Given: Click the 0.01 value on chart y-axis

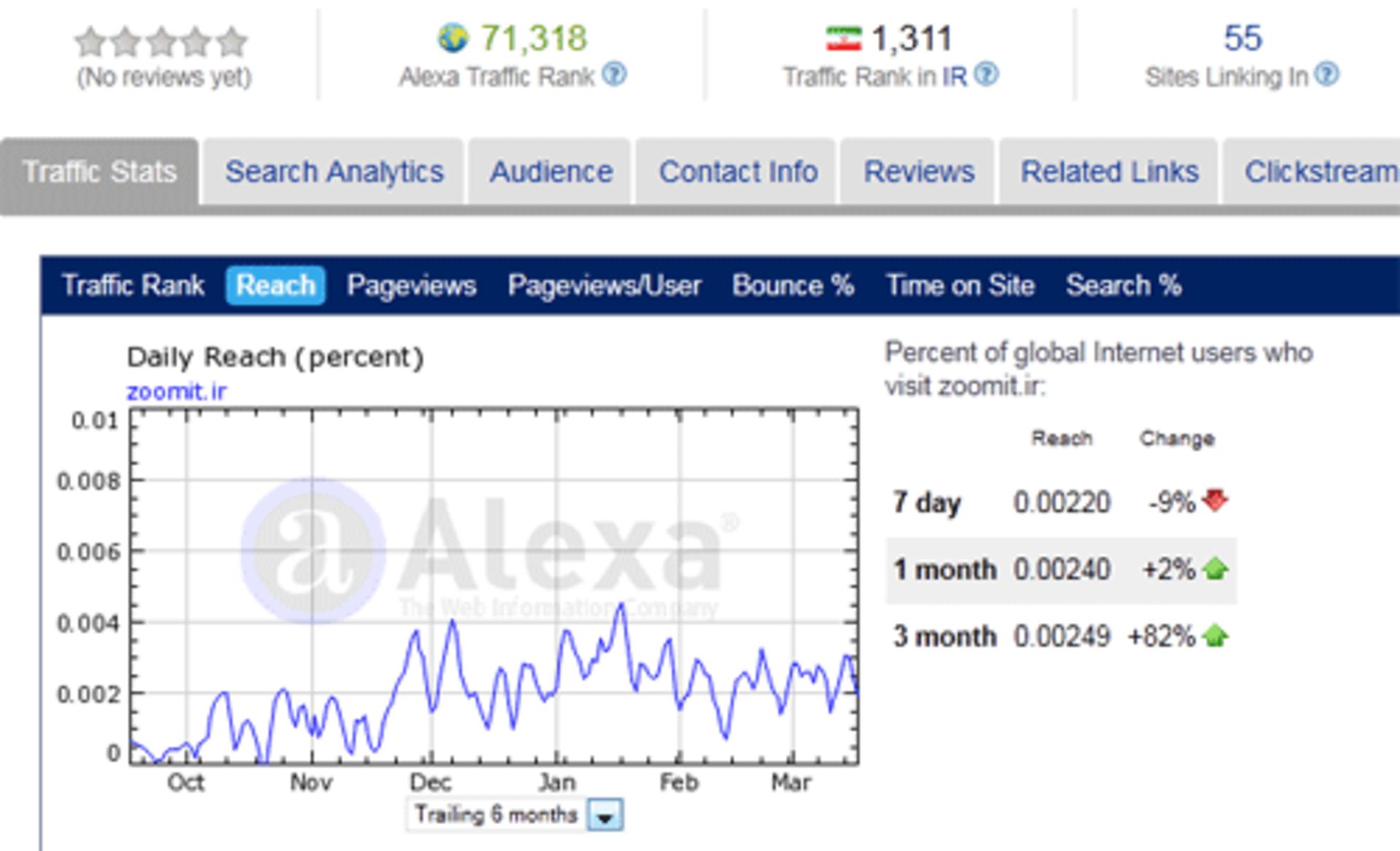Looking at the screenshot, I should [94, 421].
